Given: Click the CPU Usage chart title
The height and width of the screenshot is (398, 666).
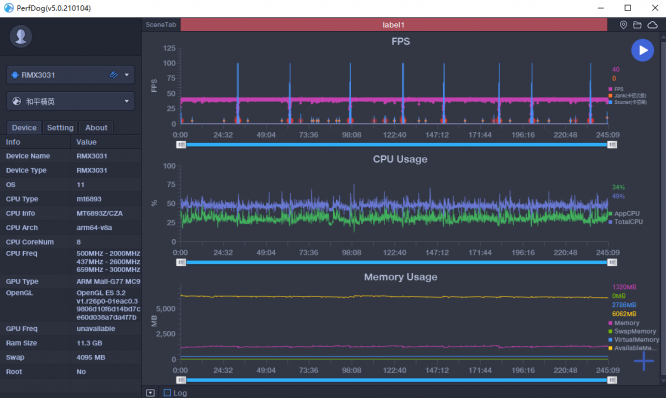Looking at the screenshot, I should pos(400,159).
